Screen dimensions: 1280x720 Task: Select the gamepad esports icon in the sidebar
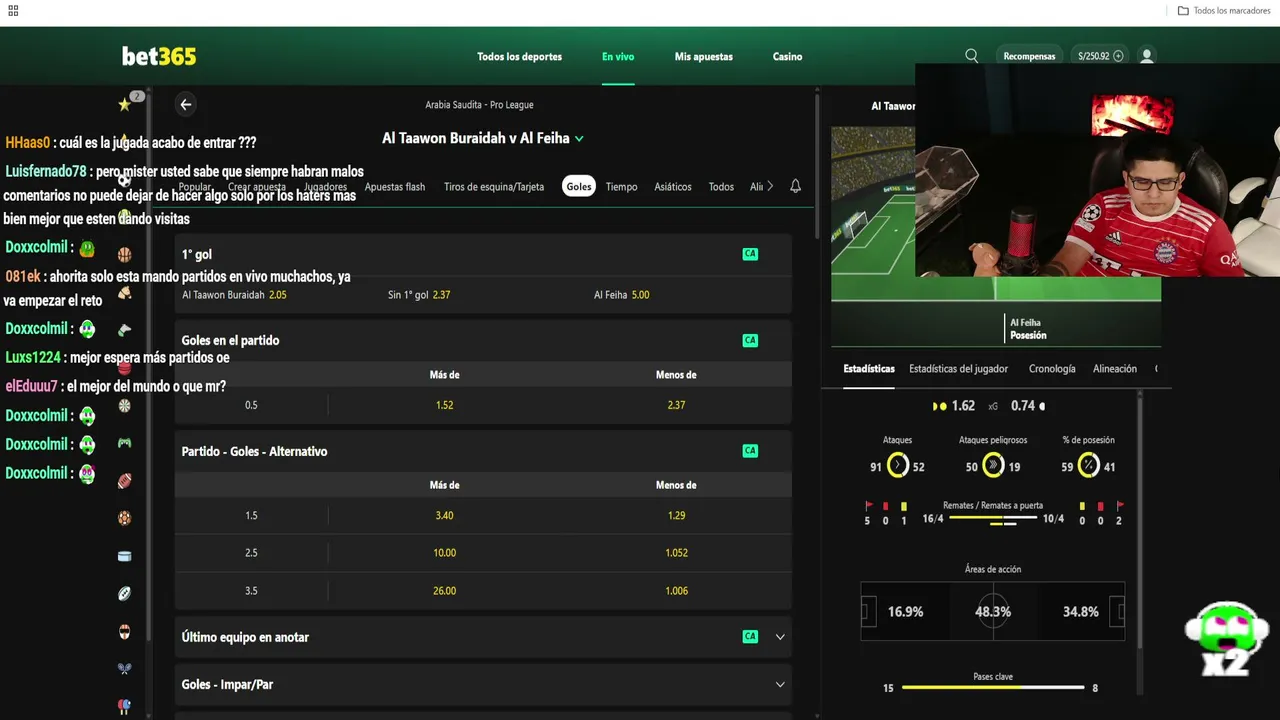(x=124, y=442)
